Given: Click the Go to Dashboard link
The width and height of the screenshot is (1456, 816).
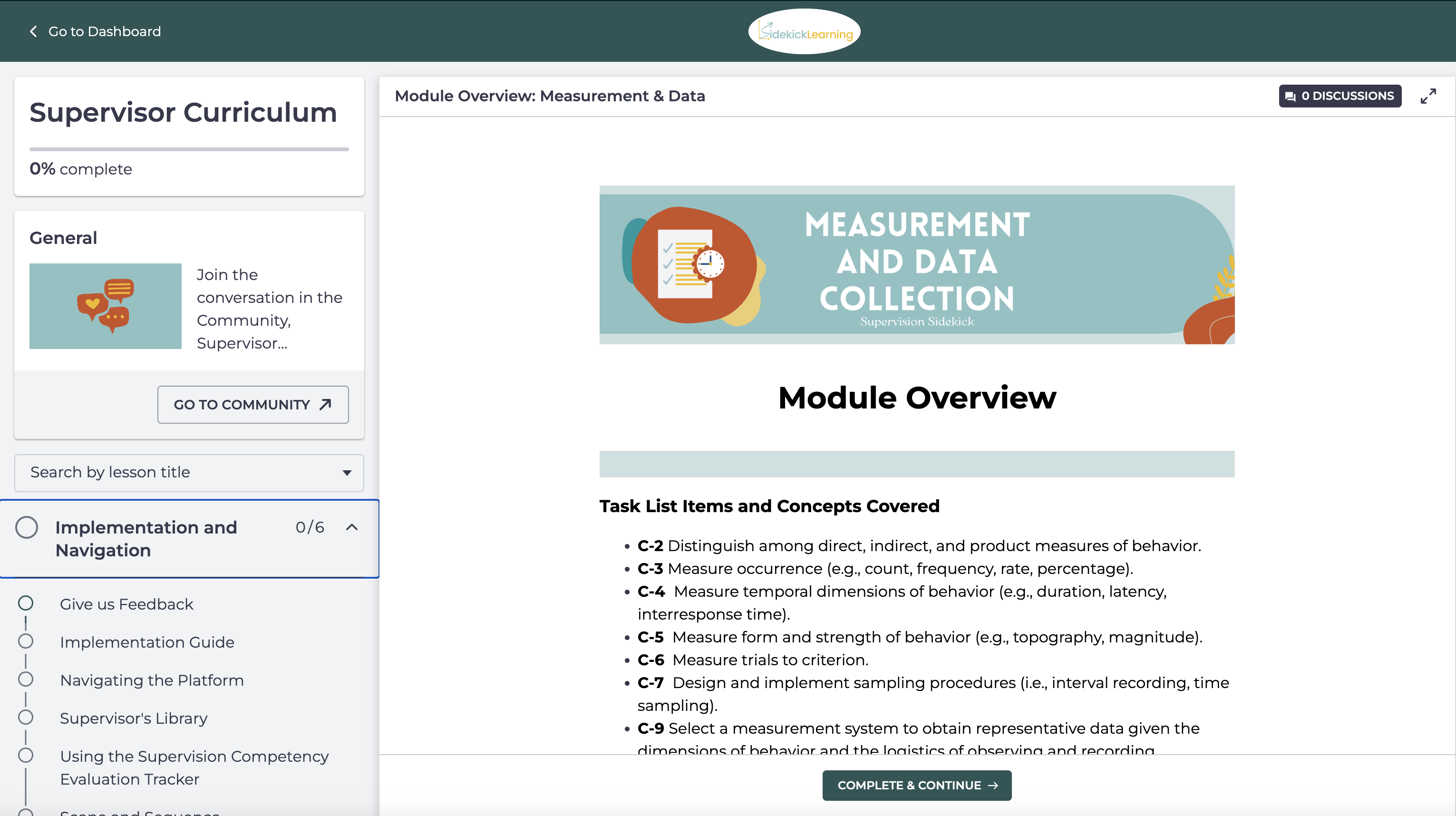Looking at the screenshot, I should 104,32.
